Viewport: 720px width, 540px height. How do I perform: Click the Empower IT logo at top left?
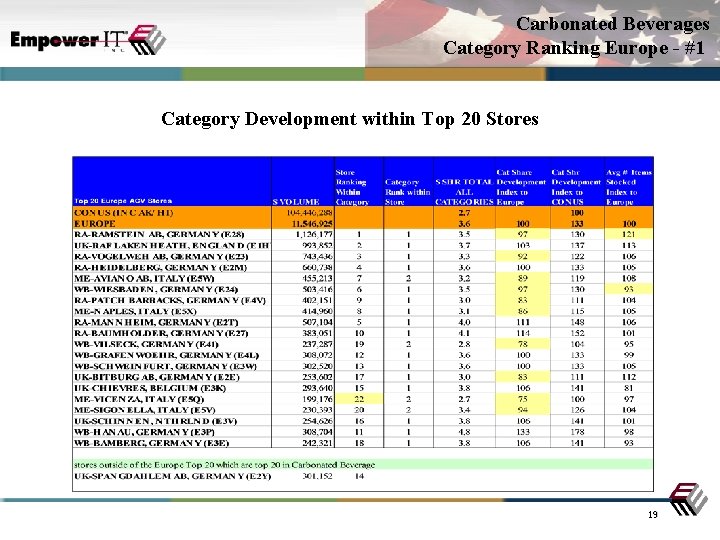88,40
